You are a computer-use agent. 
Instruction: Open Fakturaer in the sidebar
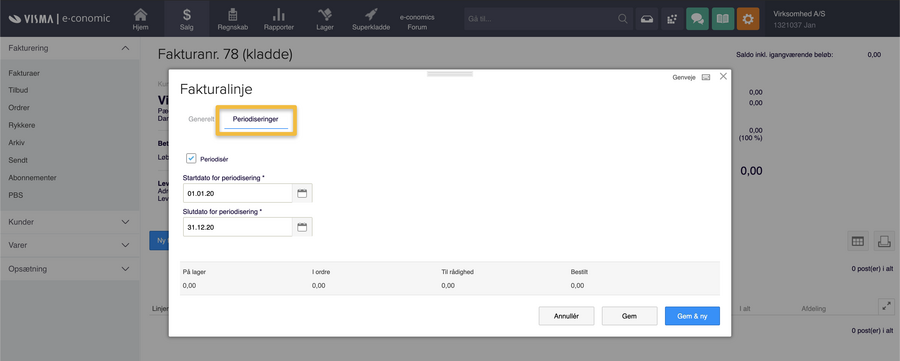coord(24,73)
